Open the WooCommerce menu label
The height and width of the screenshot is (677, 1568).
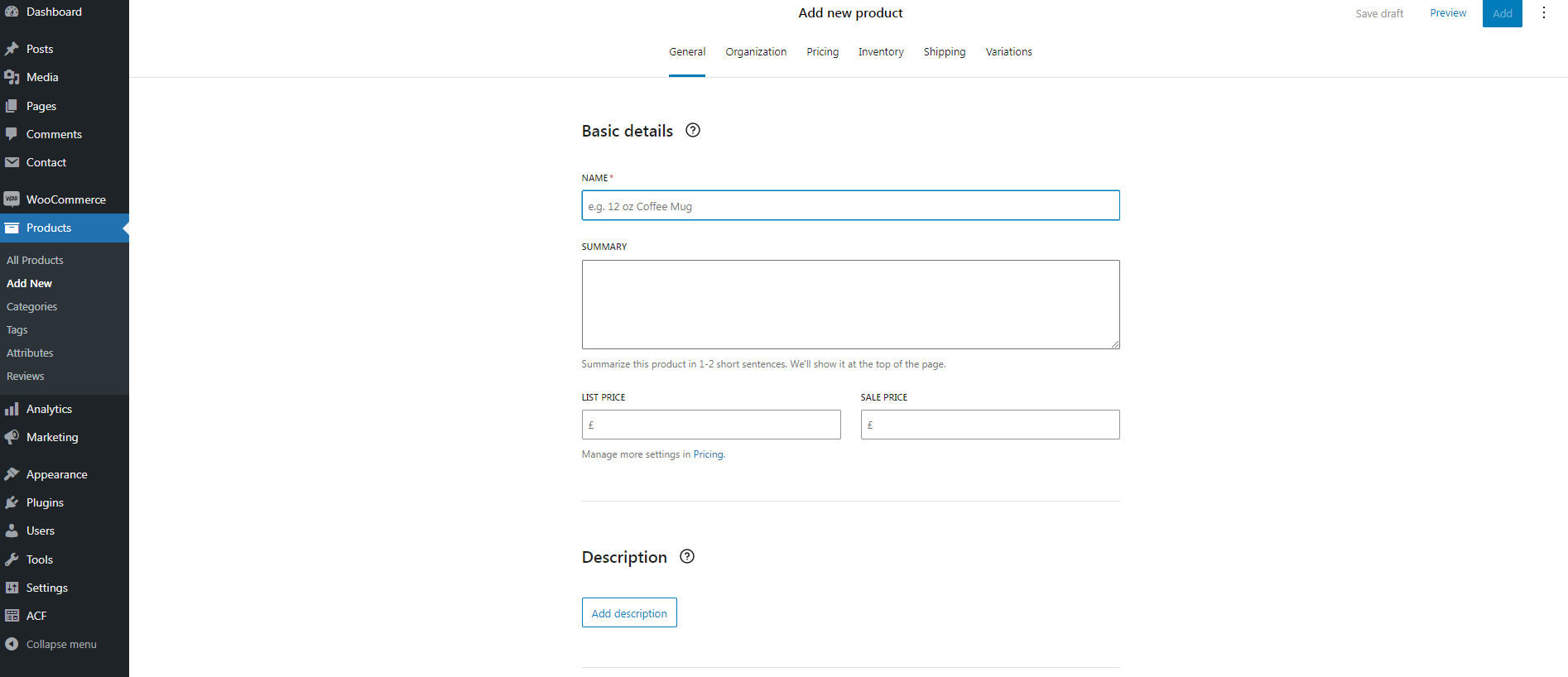click(66, 199)
